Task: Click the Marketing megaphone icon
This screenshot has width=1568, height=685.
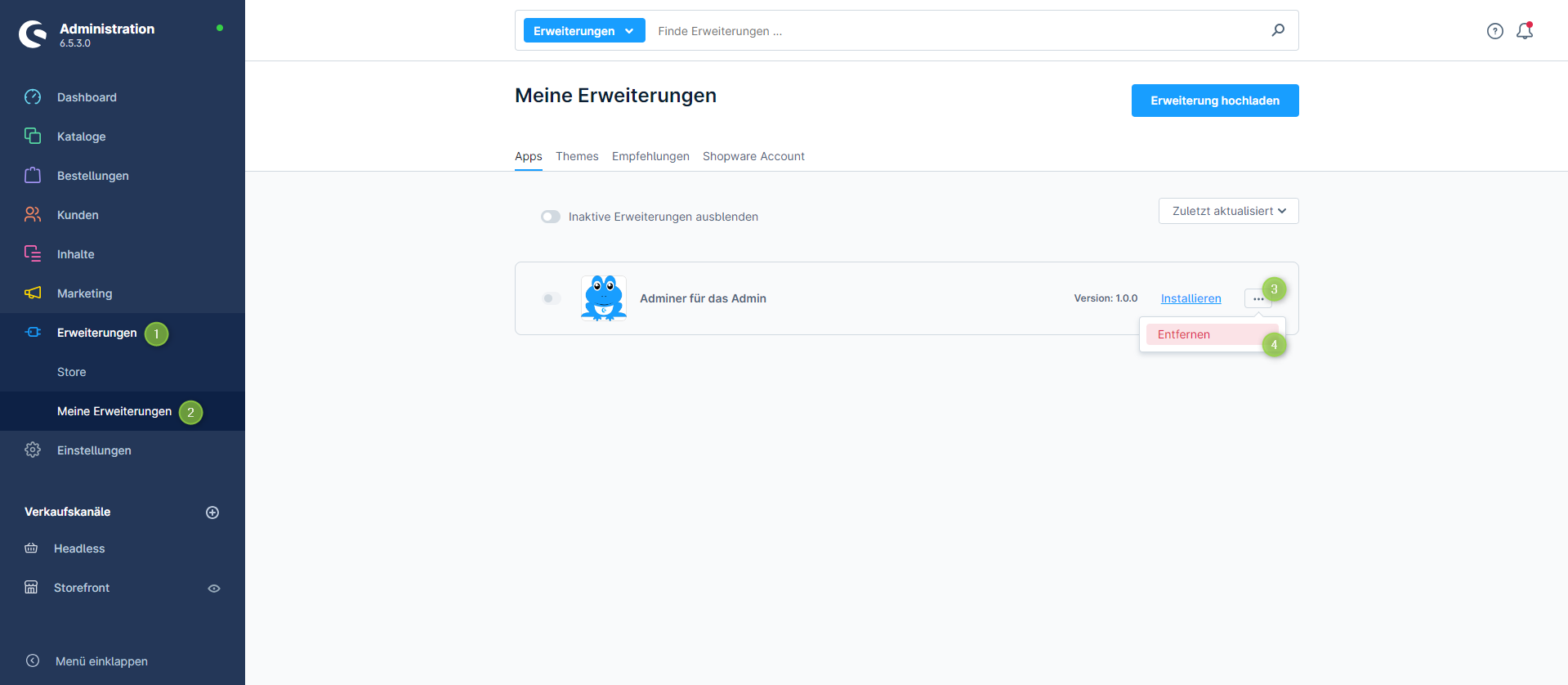Action: 33,293
